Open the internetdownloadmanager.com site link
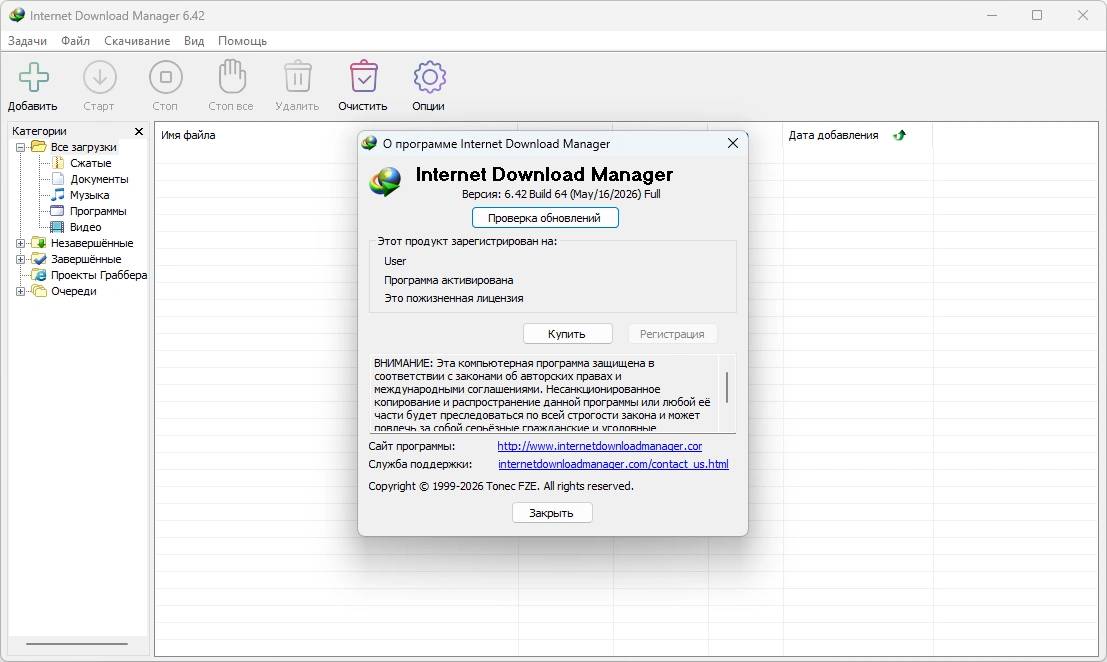This screenshot has height=662, width=1107. click(599, 446)
